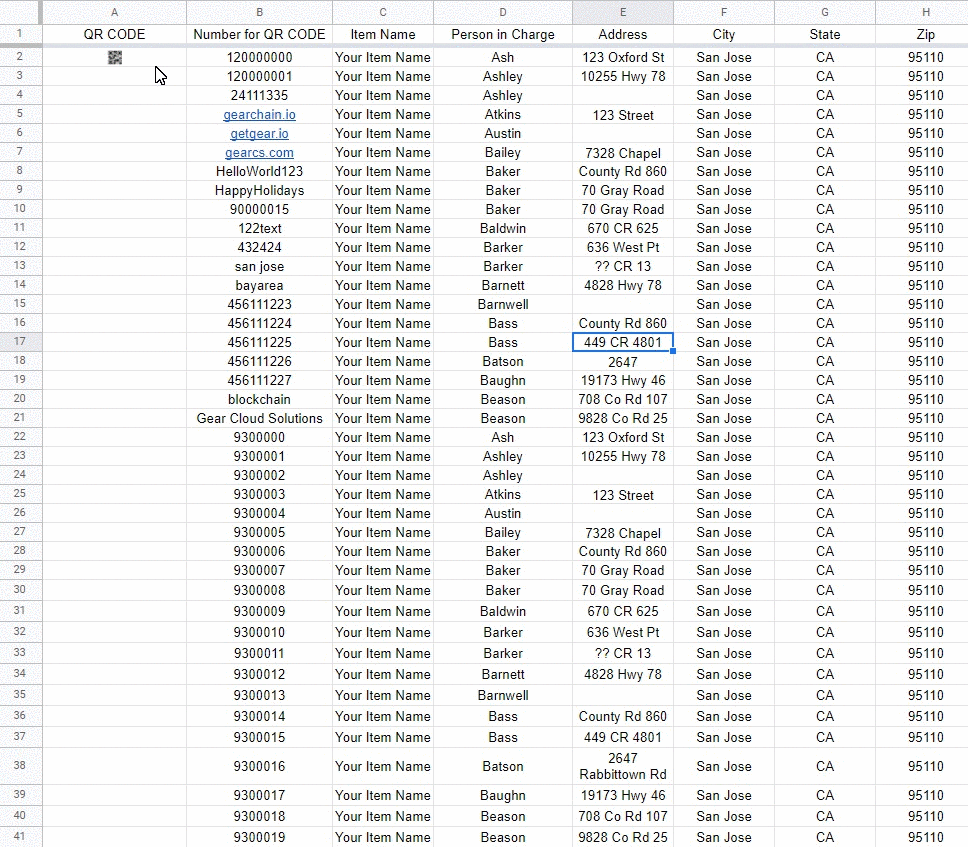Viewport: 968px width, 847px height.
Task: Select column G header
Action: (x=825, y=12)
